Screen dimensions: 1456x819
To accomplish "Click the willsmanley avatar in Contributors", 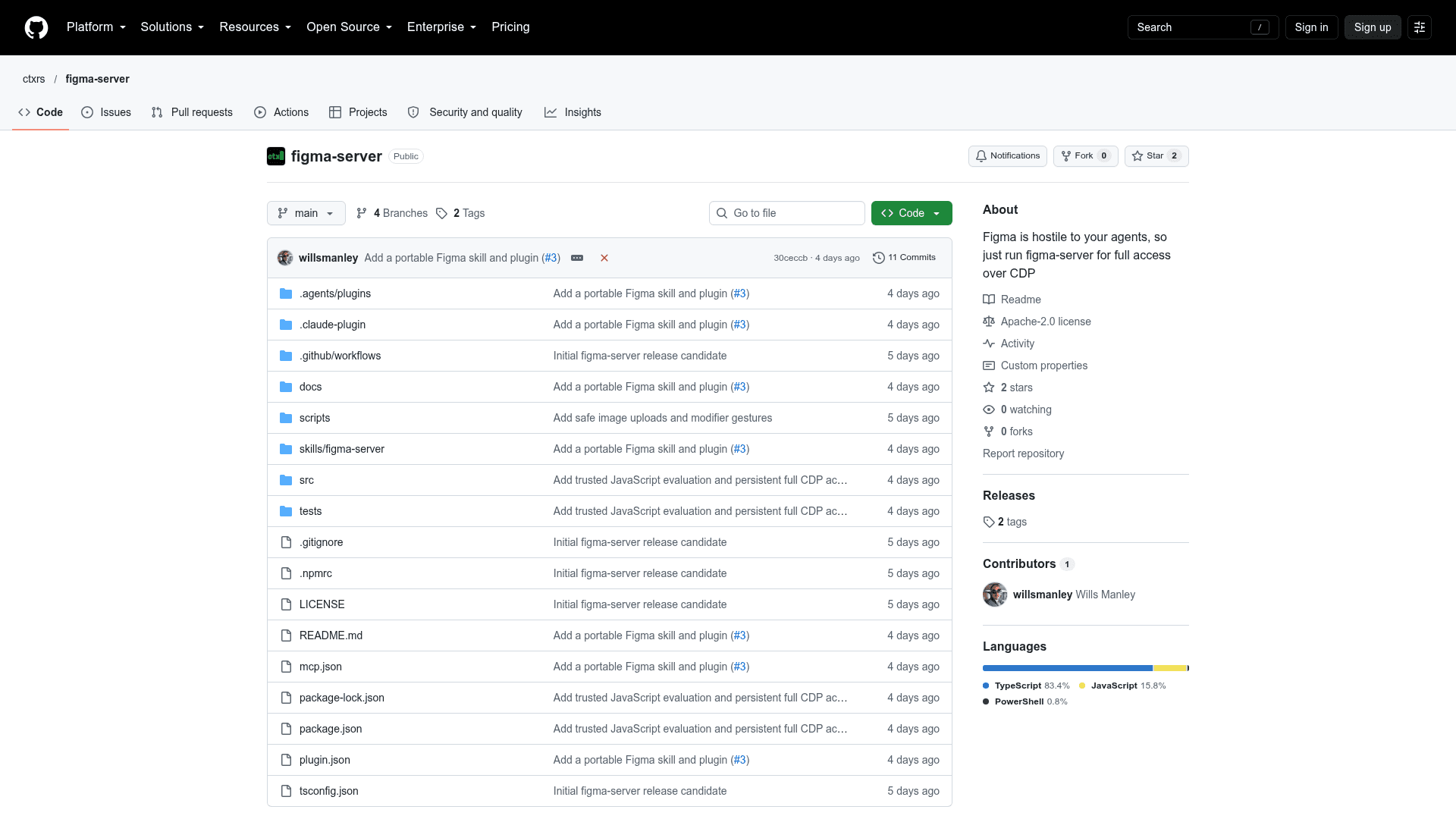I will click(x=995, y=595).
